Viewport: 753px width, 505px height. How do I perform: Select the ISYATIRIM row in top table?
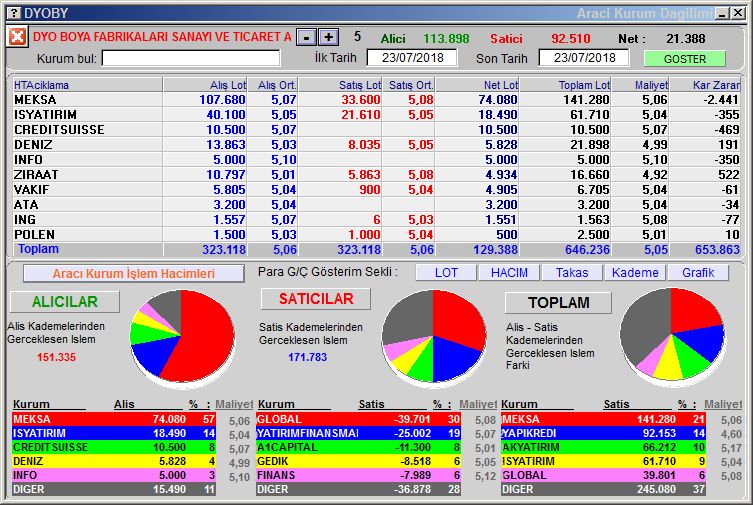(376, 115)
